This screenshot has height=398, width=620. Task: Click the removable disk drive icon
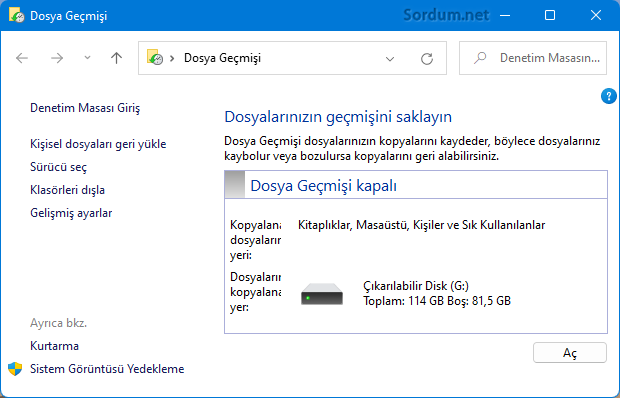322,294
